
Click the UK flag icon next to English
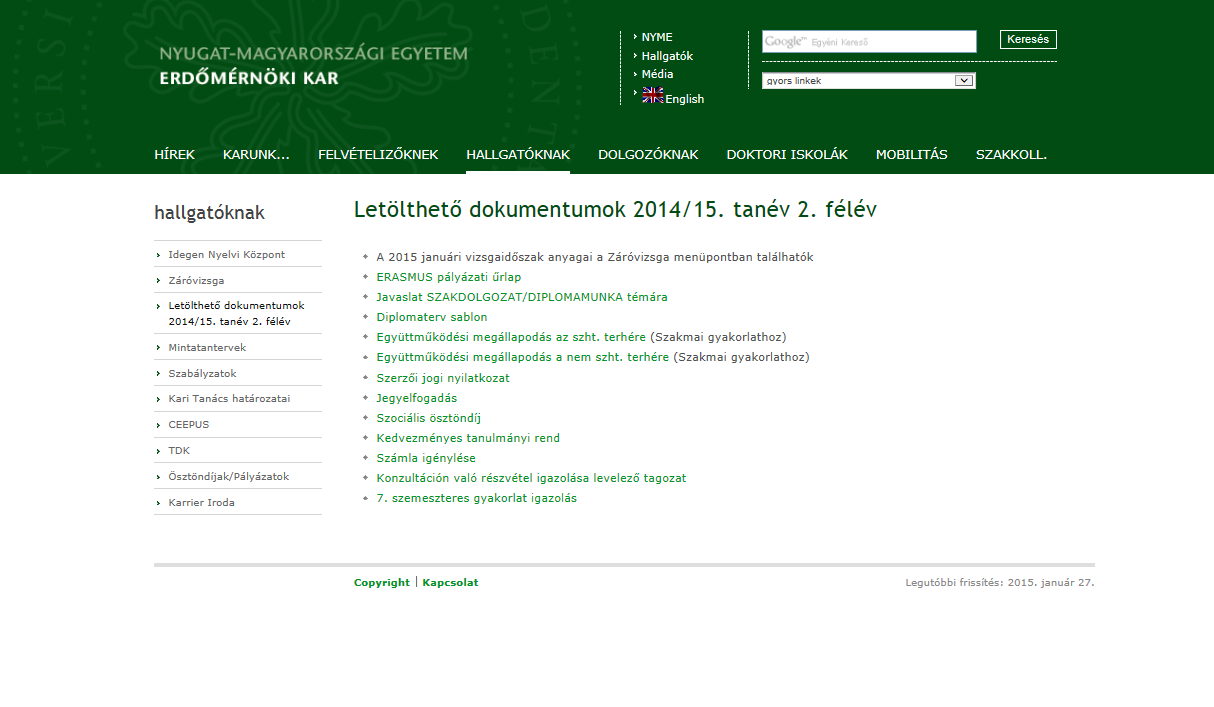(x=653, y=95)
